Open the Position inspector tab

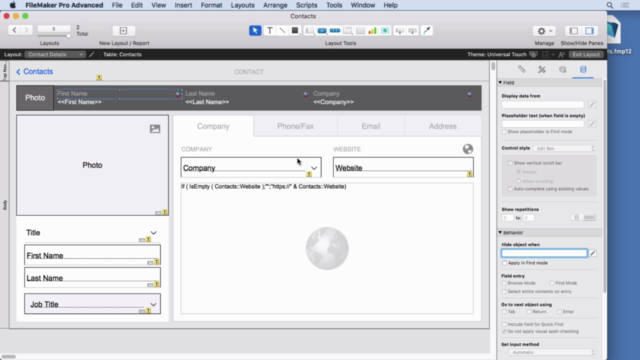pyautogui.click(x=522, y=69)
